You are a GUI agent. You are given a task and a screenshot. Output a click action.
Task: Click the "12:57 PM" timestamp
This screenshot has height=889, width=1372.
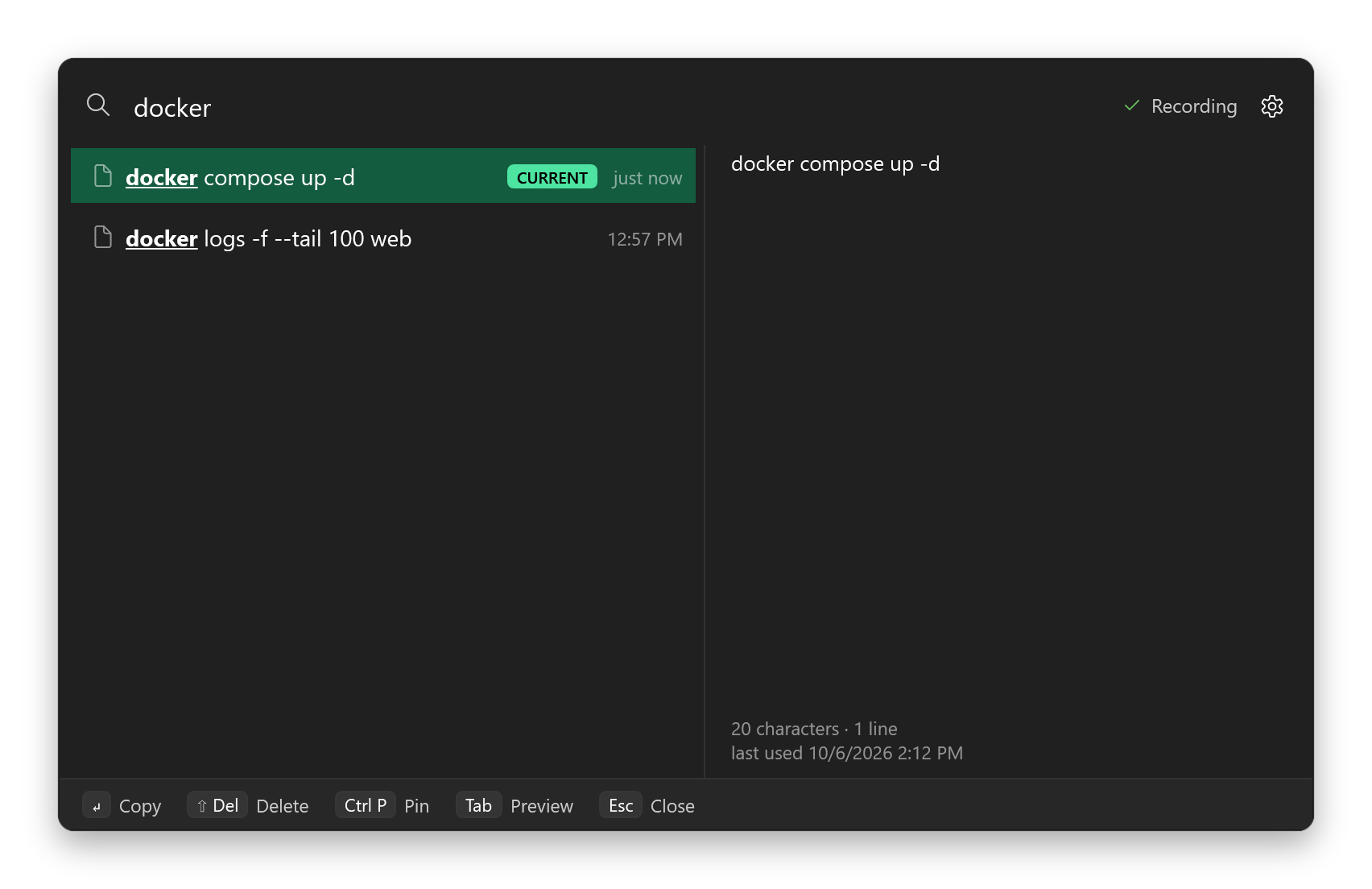645,239
